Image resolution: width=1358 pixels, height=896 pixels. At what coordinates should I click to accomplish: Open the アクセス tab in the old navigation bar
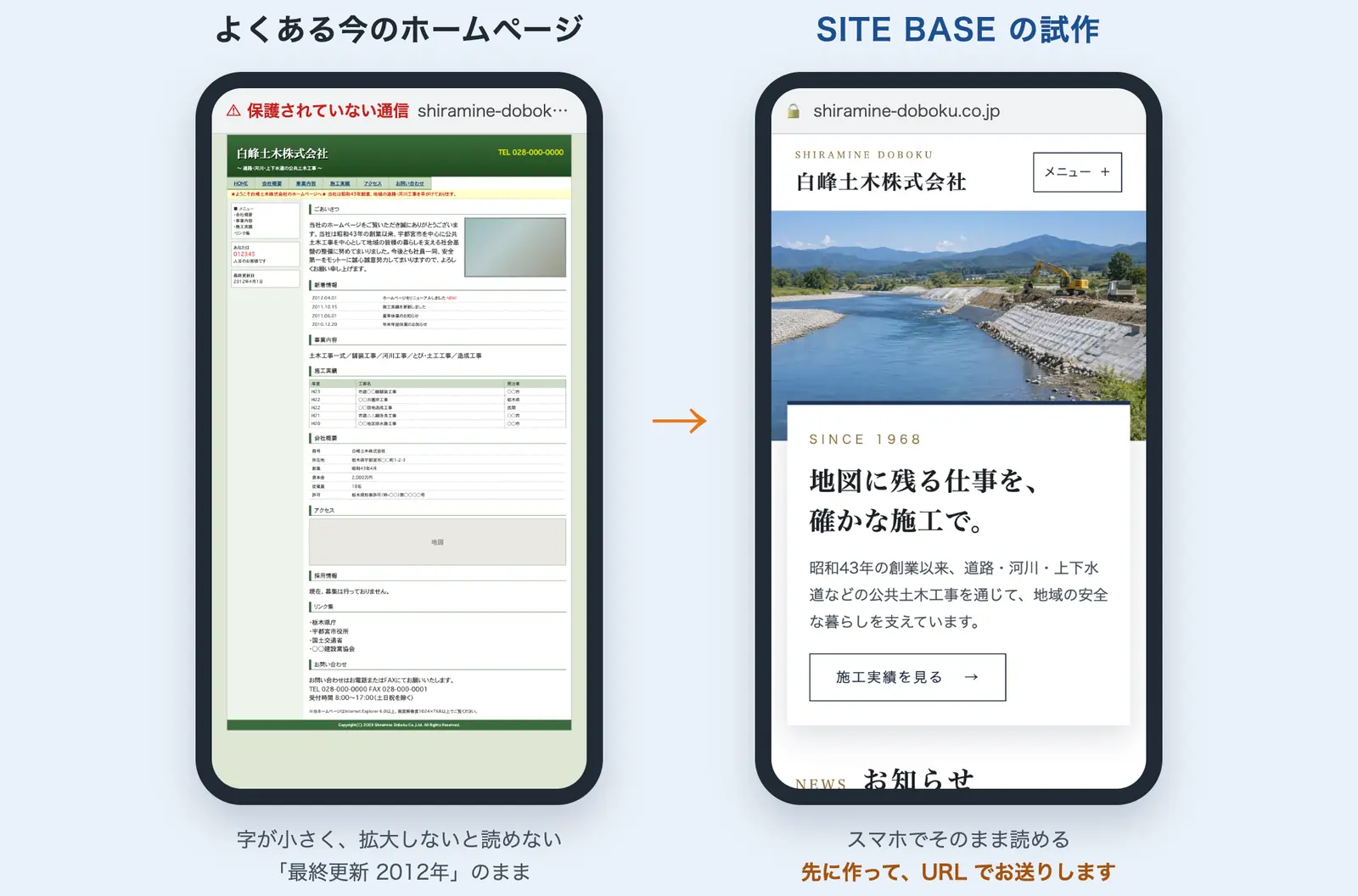pyautogui.click(x=373, y=183)
